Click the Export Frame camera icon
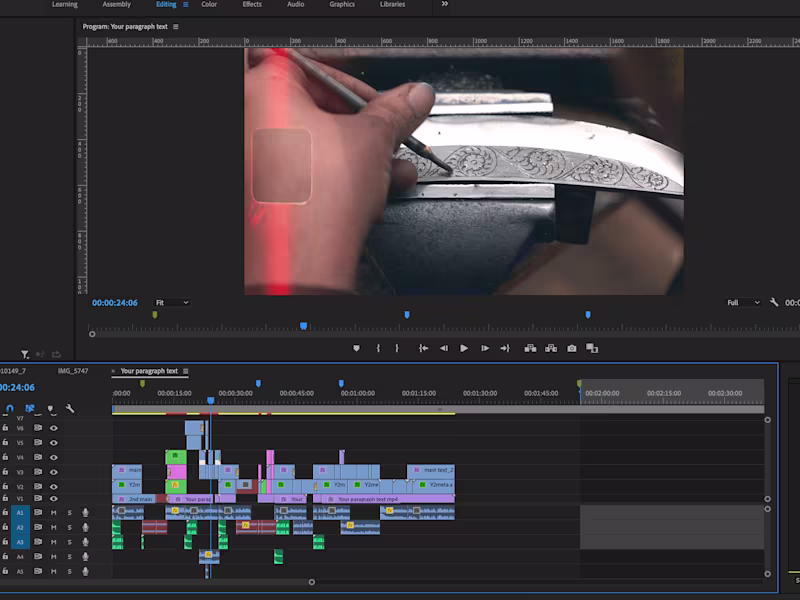This screenshot has height=600, width=800. coord(571,348)
